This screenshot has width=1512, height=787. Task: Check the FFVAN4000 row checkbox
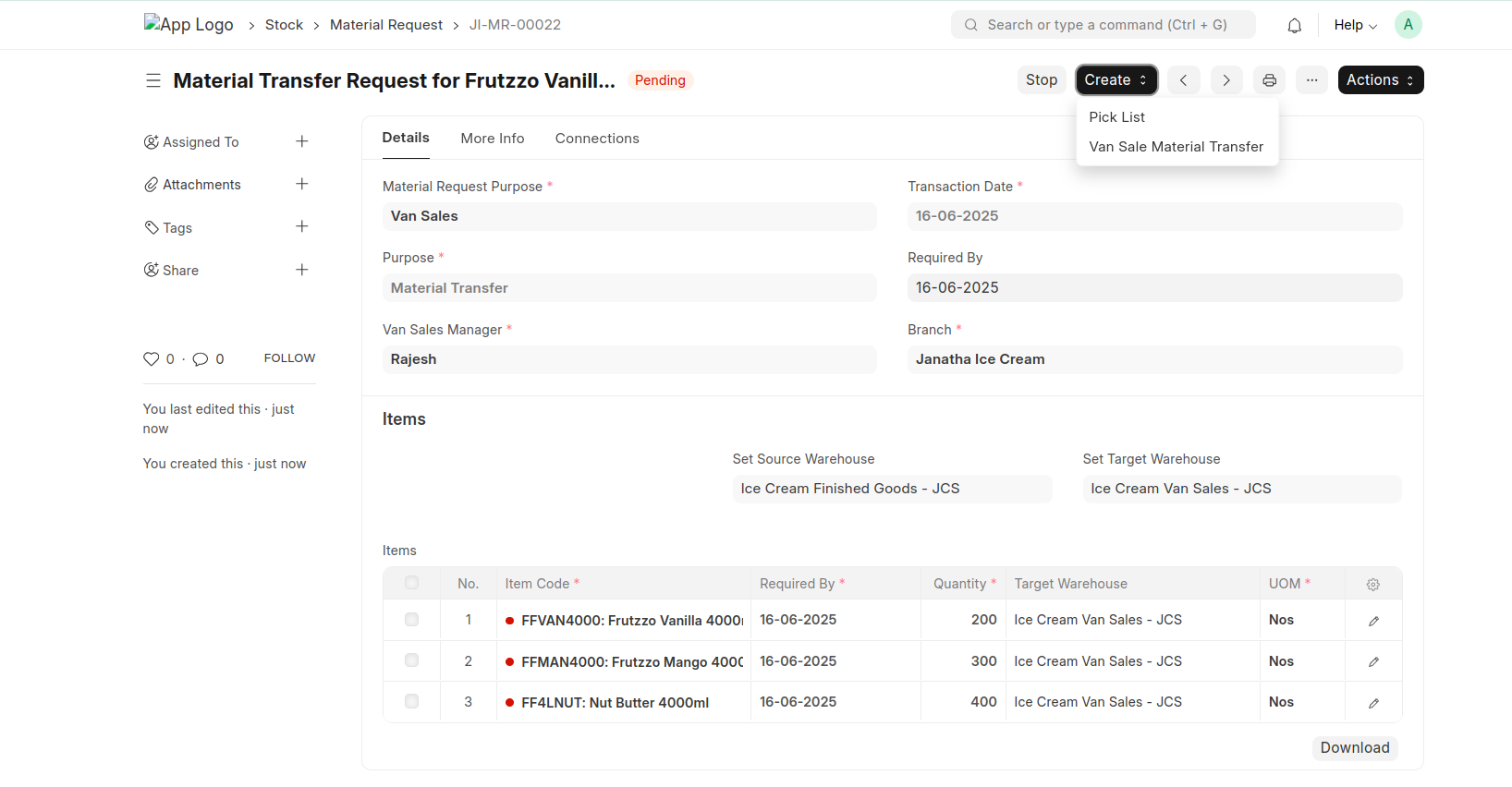coord(411,620)
